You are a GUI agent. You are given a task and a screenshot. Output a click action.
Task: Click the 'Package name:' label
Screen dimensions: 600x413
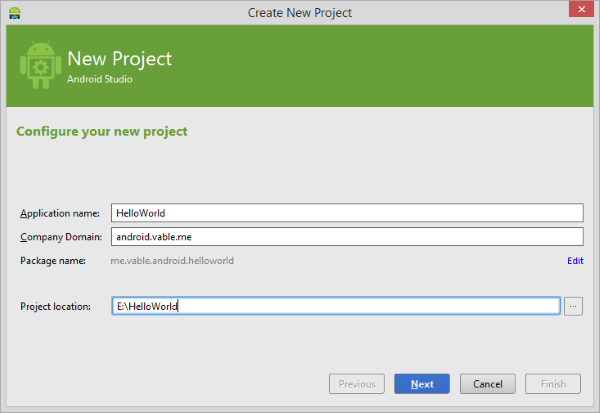click(x=53, y=261)
